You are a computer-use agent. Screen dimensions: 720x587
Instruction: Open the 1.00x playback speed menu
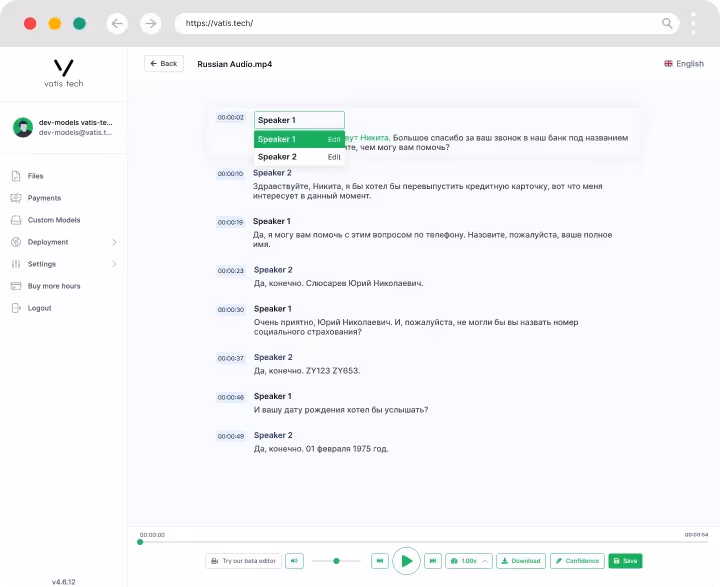[469, 561]
